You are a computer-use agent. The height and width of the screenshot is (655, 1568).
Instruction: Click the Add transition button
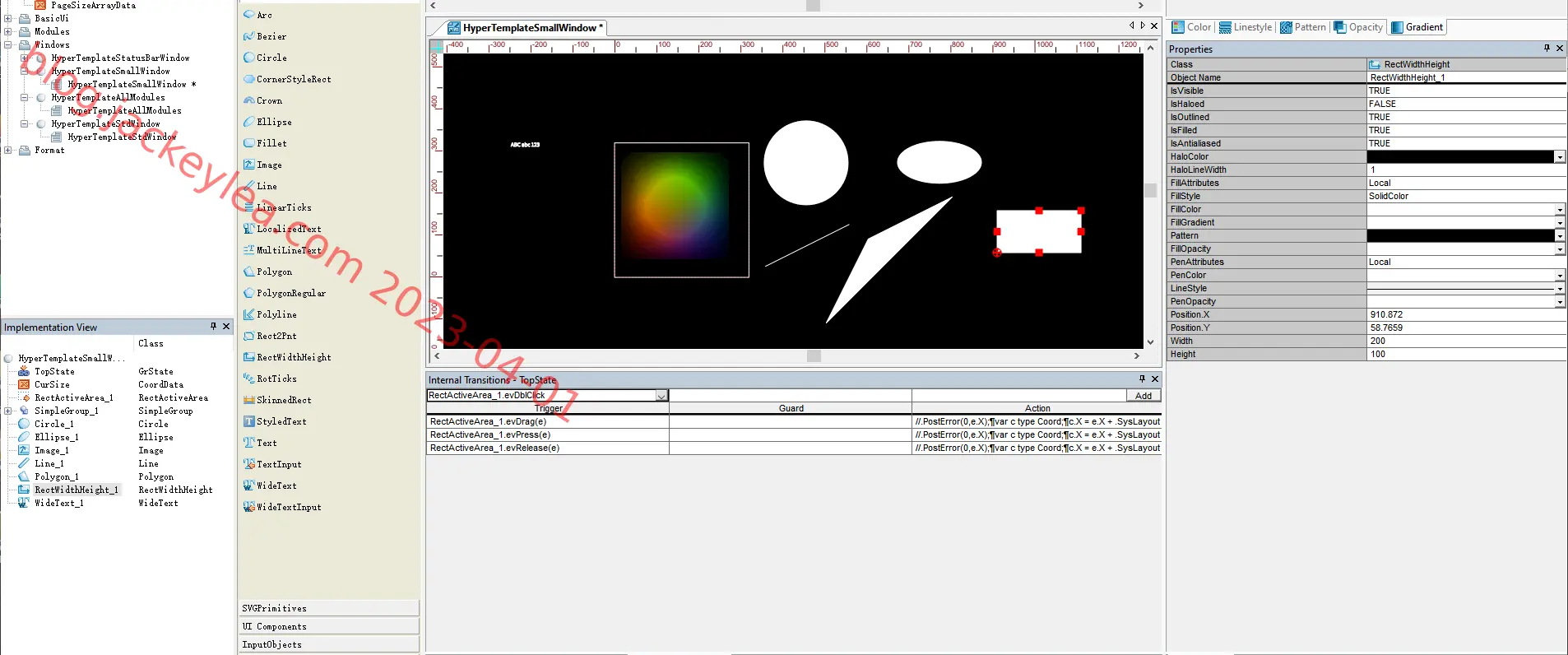tap(1144, 396)
